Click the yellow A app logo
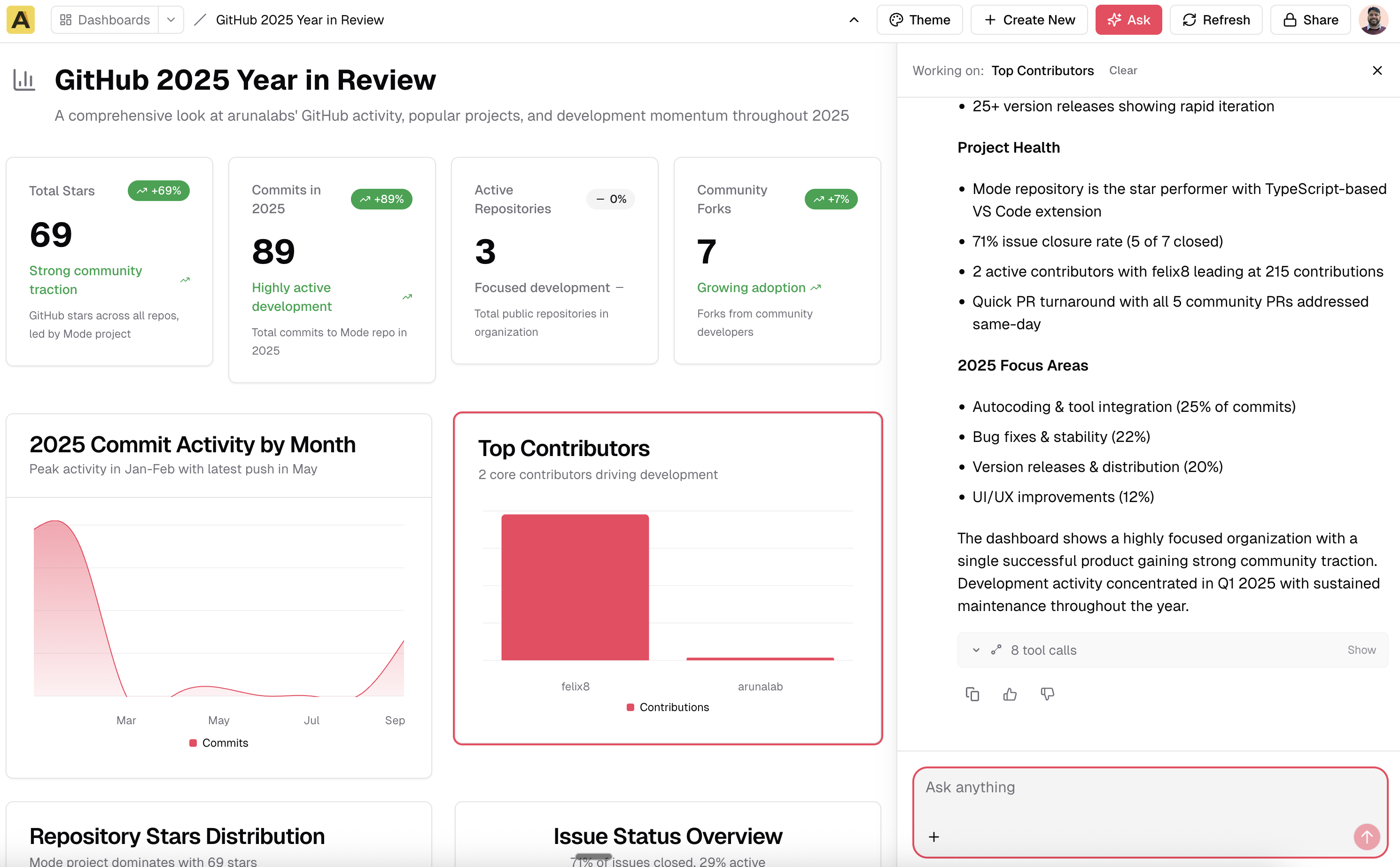The height and width of the screenshot is (867, 1400). point(21,20)
